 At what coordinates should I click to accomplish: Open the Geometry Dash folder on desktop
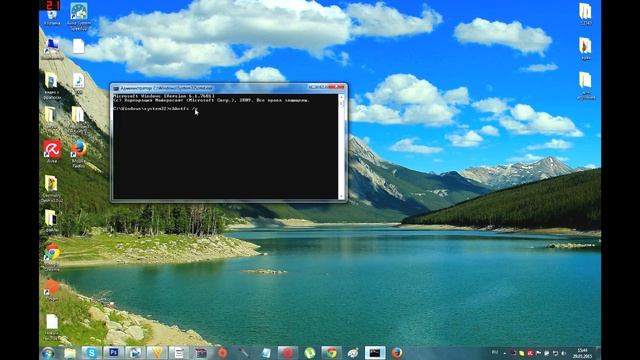pyautogui.click(x=51, y=188)
